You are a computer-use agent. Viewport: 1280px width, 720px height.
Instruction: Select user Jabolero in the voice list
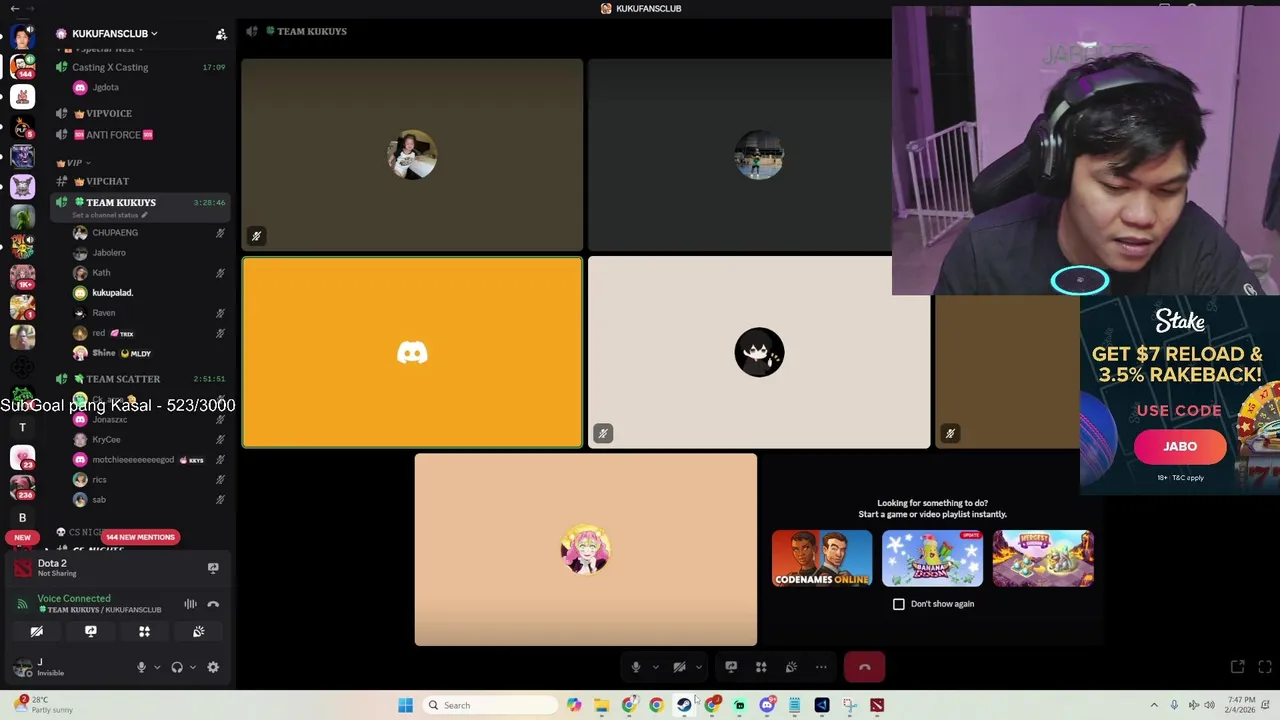tap(108, 252)
